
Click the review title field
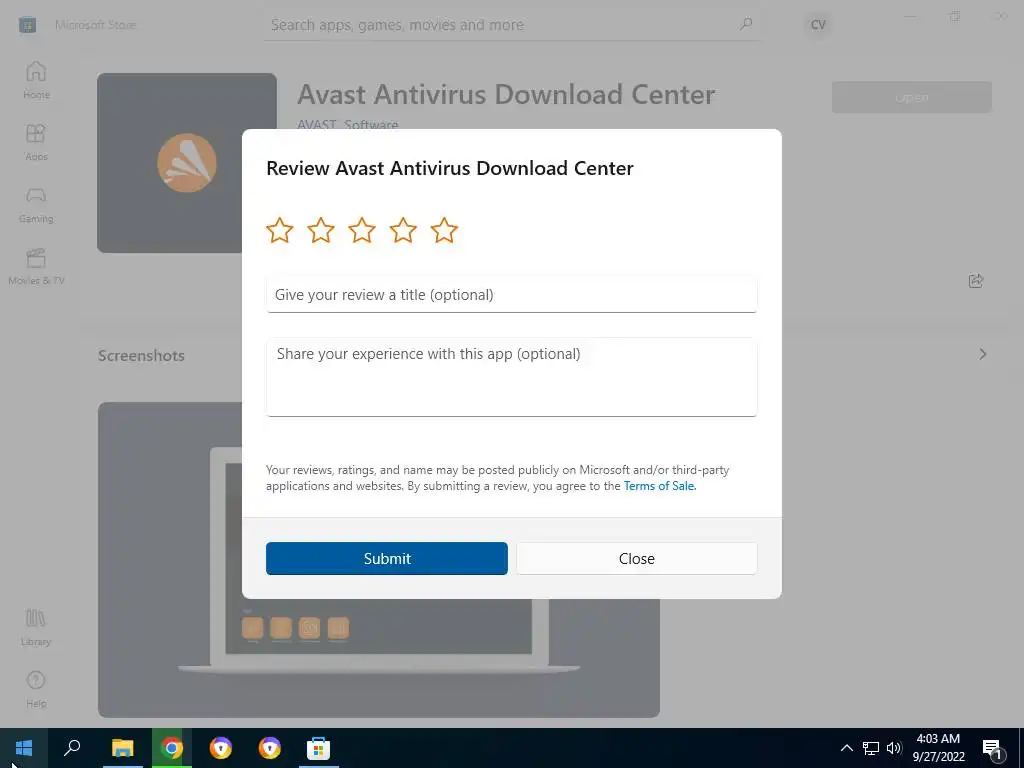(x=511, y=295)
